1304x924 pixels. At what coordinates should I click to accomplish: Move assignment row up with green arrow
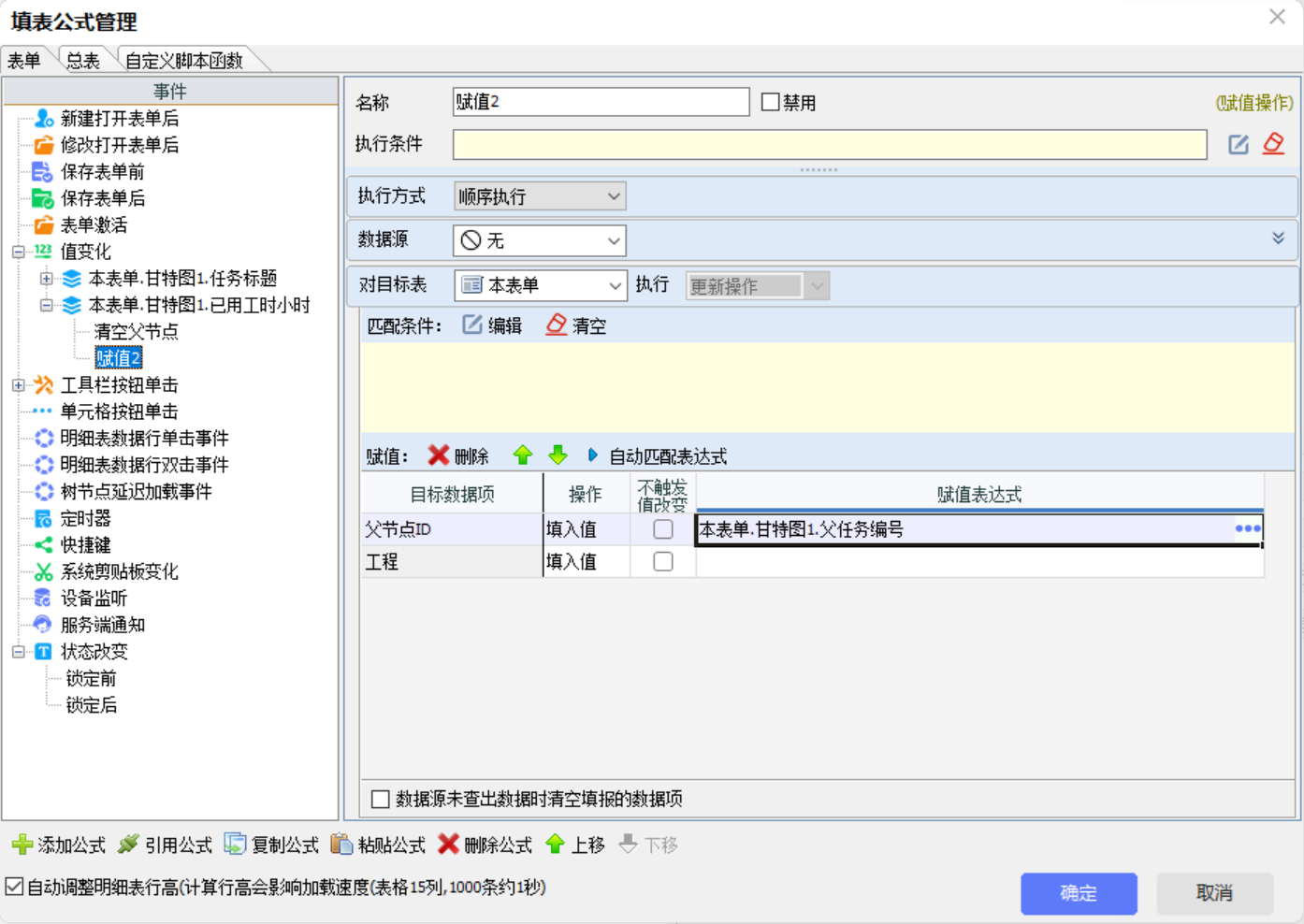pos(523,455)
